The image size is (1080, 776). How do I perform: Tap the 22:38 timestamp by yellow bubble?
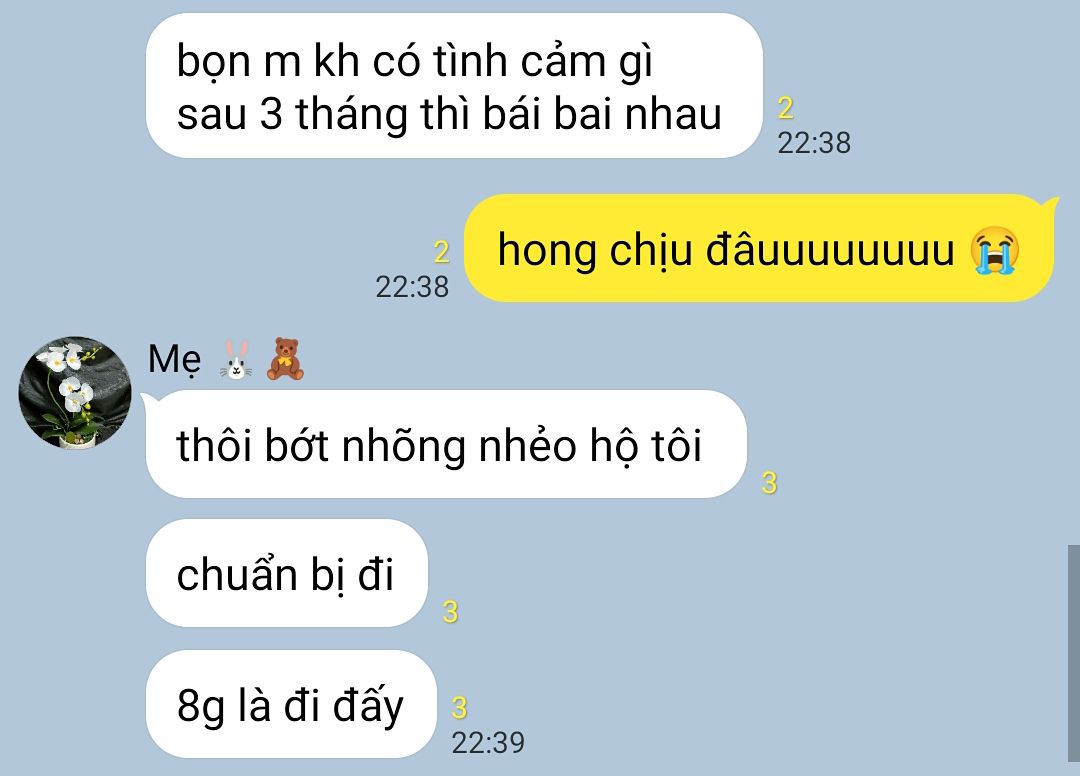coord(412,287)
